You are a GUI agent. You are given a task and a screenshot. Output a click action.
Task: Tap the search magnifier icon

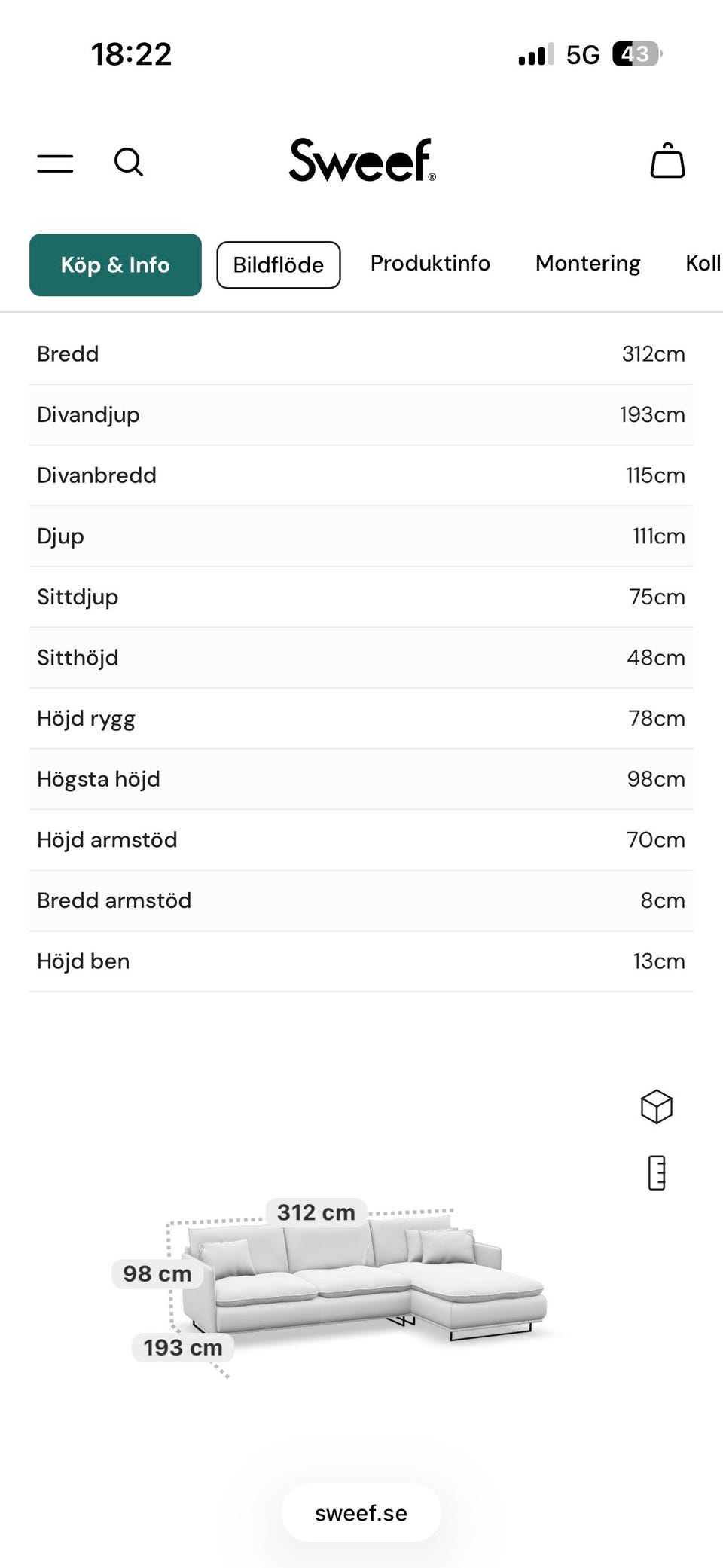click(129, 162)
